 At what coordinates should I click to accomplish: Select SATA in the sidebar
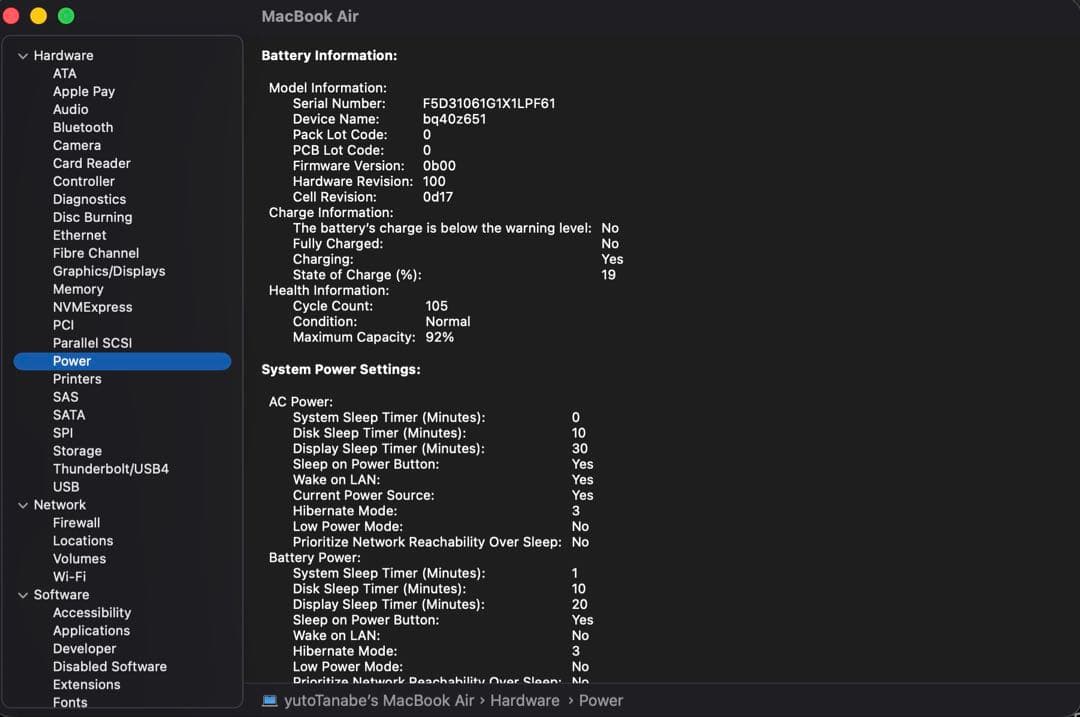69,415
